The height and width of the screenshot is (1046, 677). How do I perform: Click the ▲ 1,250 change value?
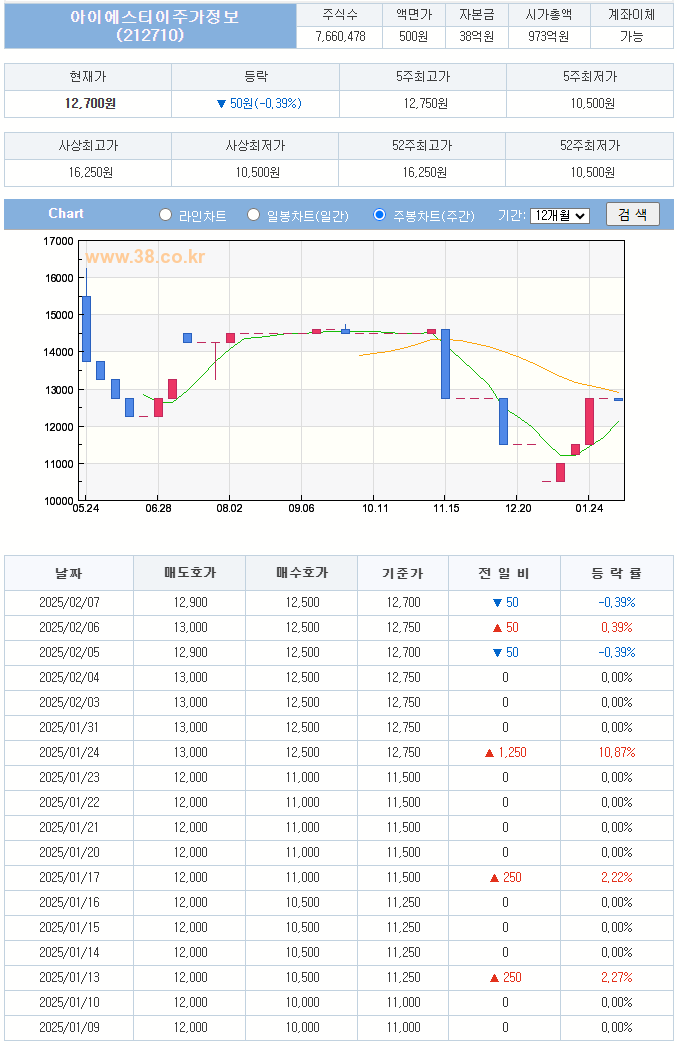pos(506,752)
